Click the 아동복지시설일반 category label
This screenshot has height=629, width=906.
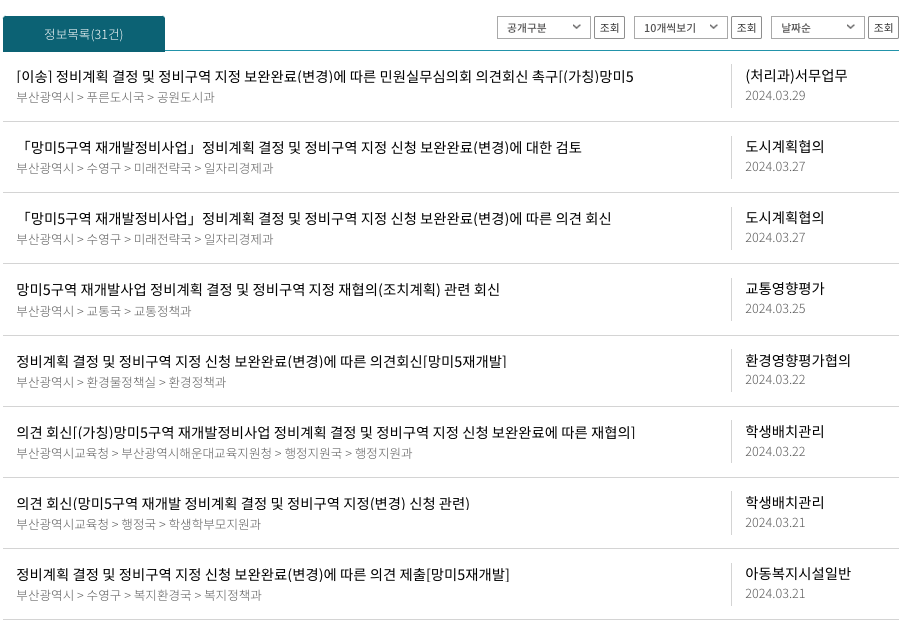[798, 574]
